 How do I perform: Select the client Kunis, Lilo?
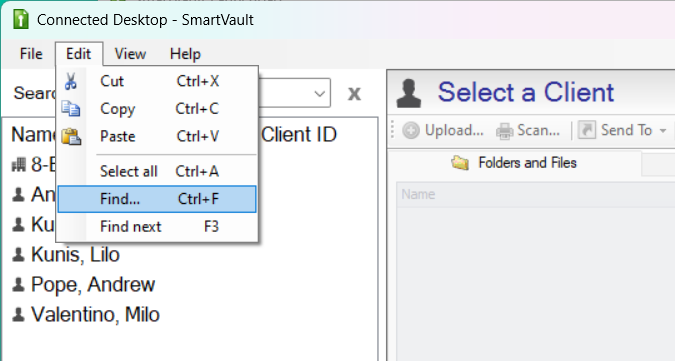(75, 255)
